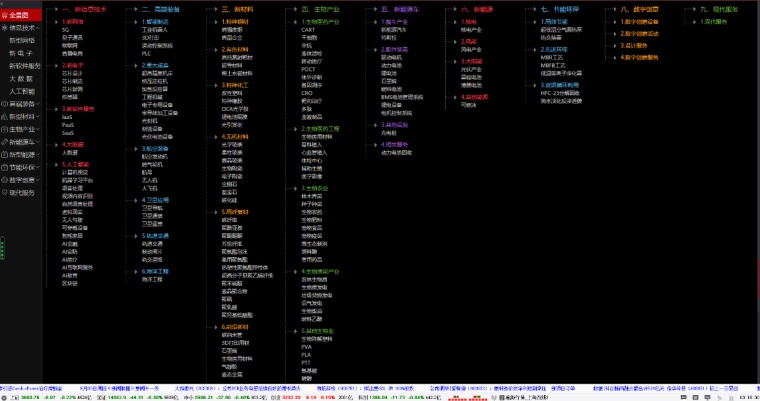The width and height of the screenshot is (760, 401).
Task: Expand the 生物产业 sidebar group chevron
Action: [x=38, y=129]
